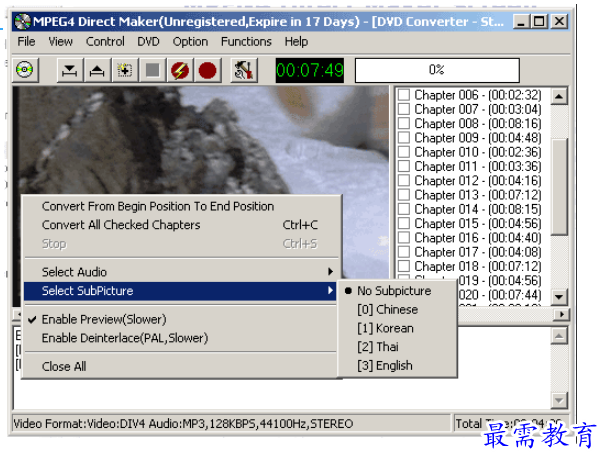Open DVD disc icon in toolbar

coord(25,70)
